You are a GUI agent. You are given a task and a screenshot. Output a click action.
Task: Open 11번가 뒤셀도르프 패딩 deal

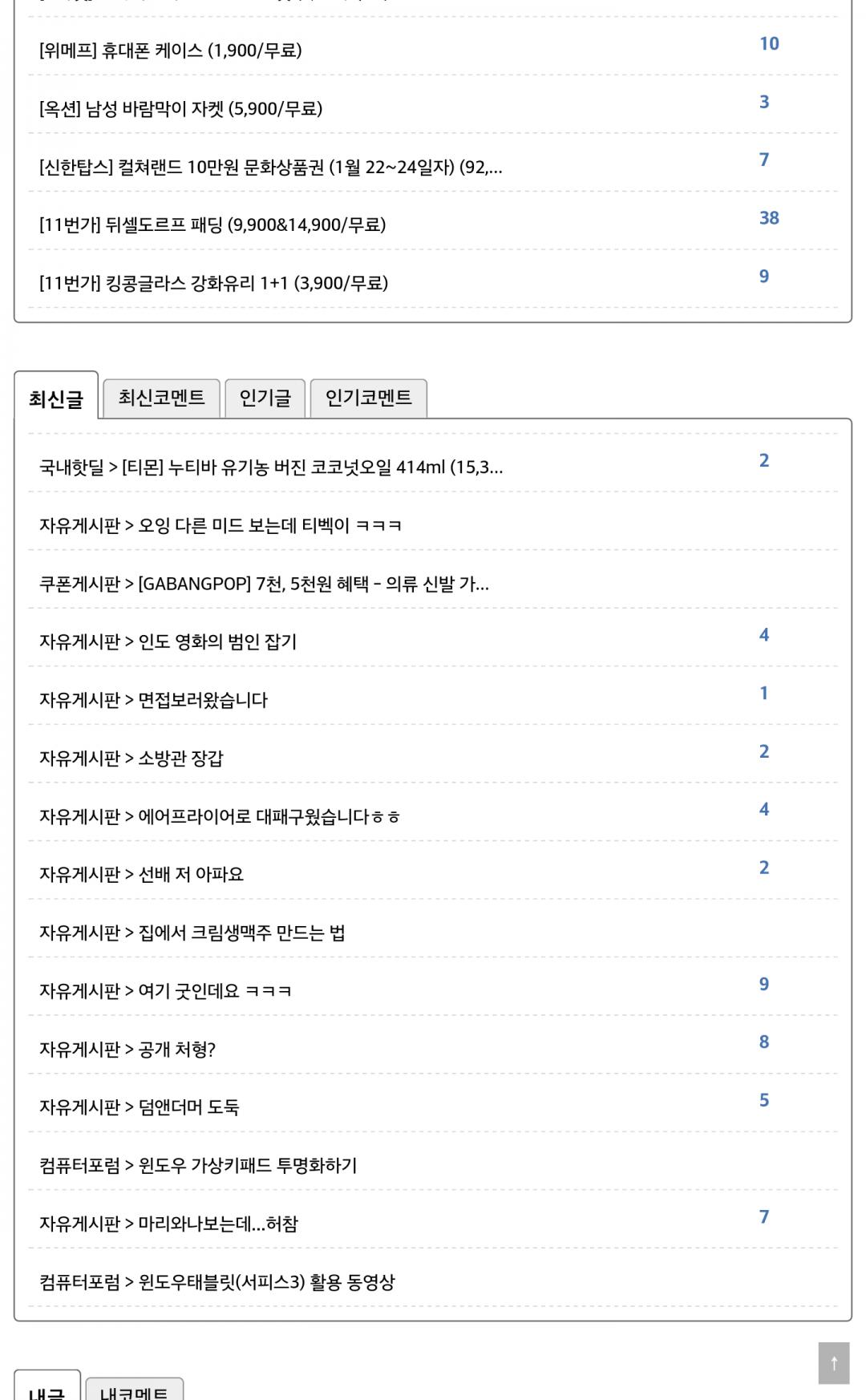(x=212, y=225)
